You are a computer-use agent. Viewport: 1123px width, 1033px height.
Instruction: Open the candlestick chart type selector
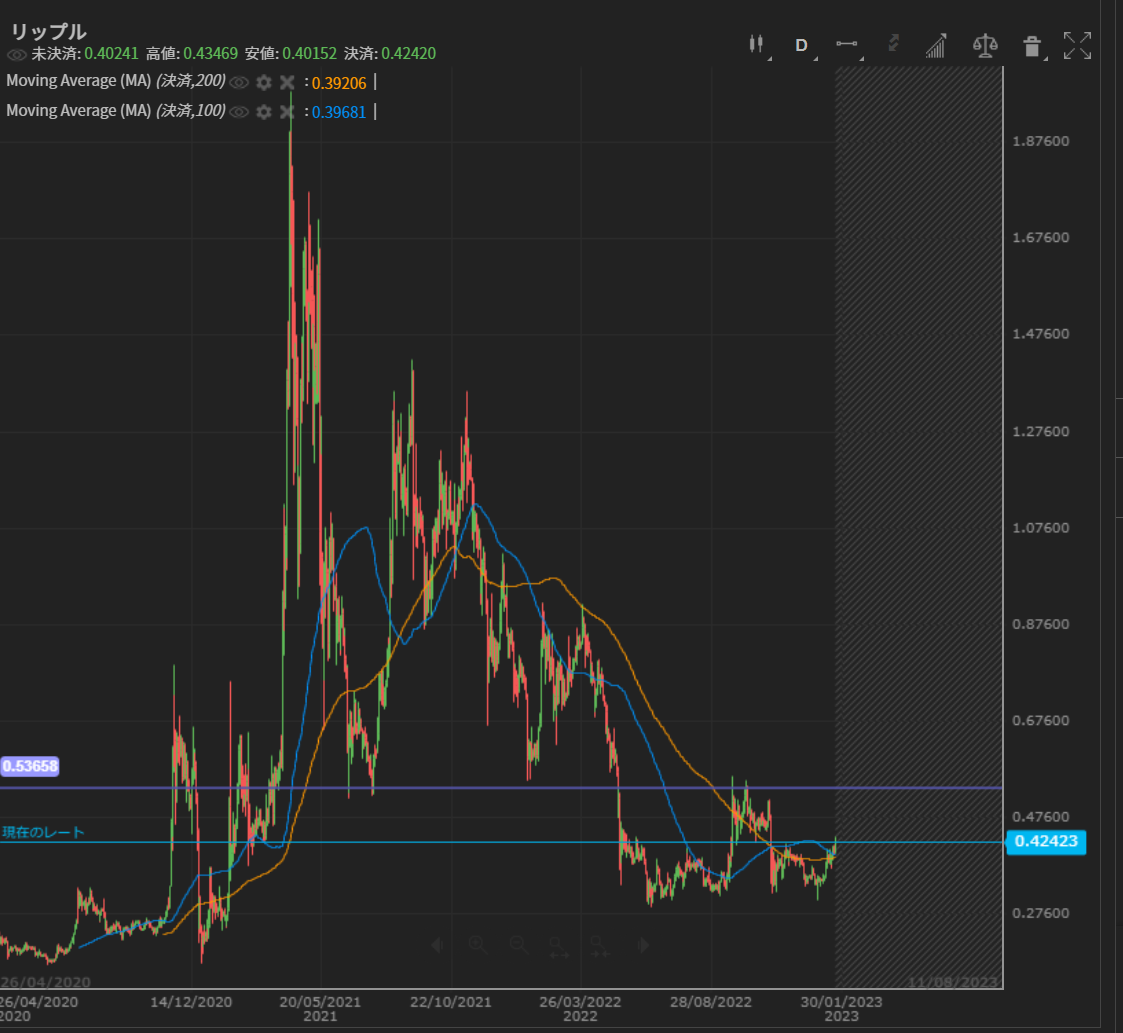click(756, 45)
